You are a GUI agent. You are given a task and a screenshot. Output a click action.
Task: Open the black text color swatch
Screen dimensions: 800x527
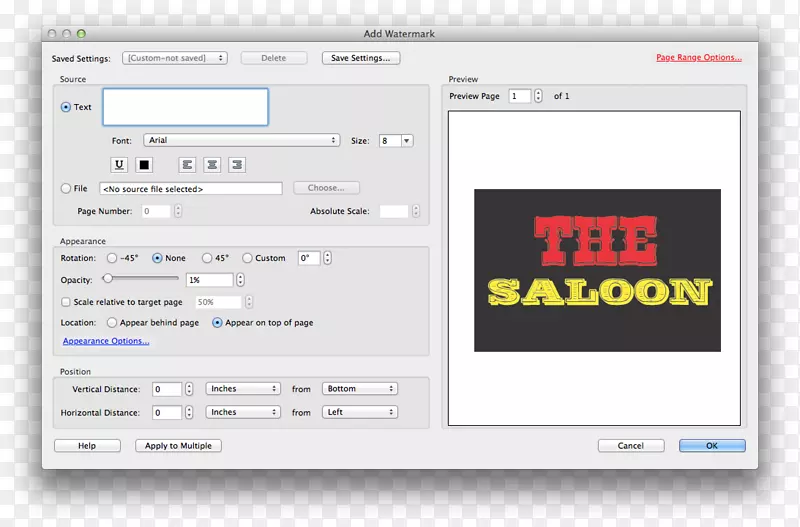pos(143,165)
